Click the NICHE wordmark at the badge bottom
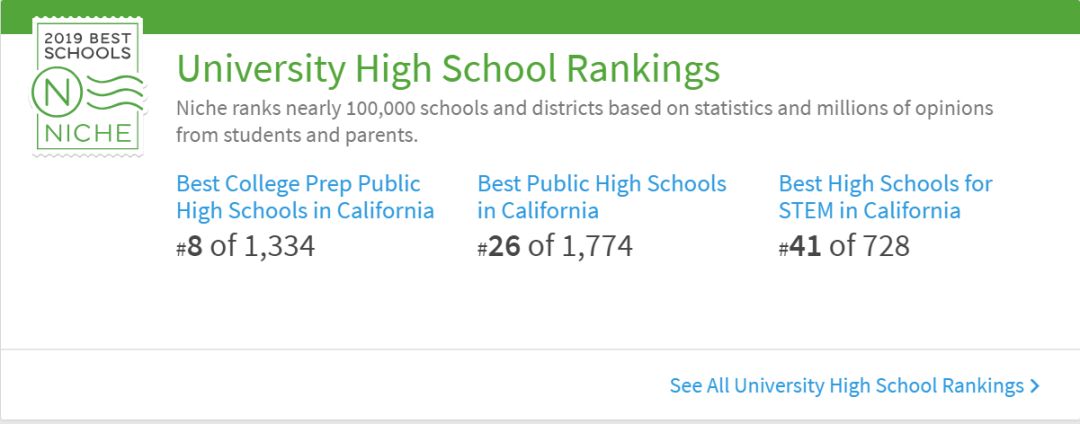The width and height of the screenshot is (1080, 424). (x=87, y=134)
